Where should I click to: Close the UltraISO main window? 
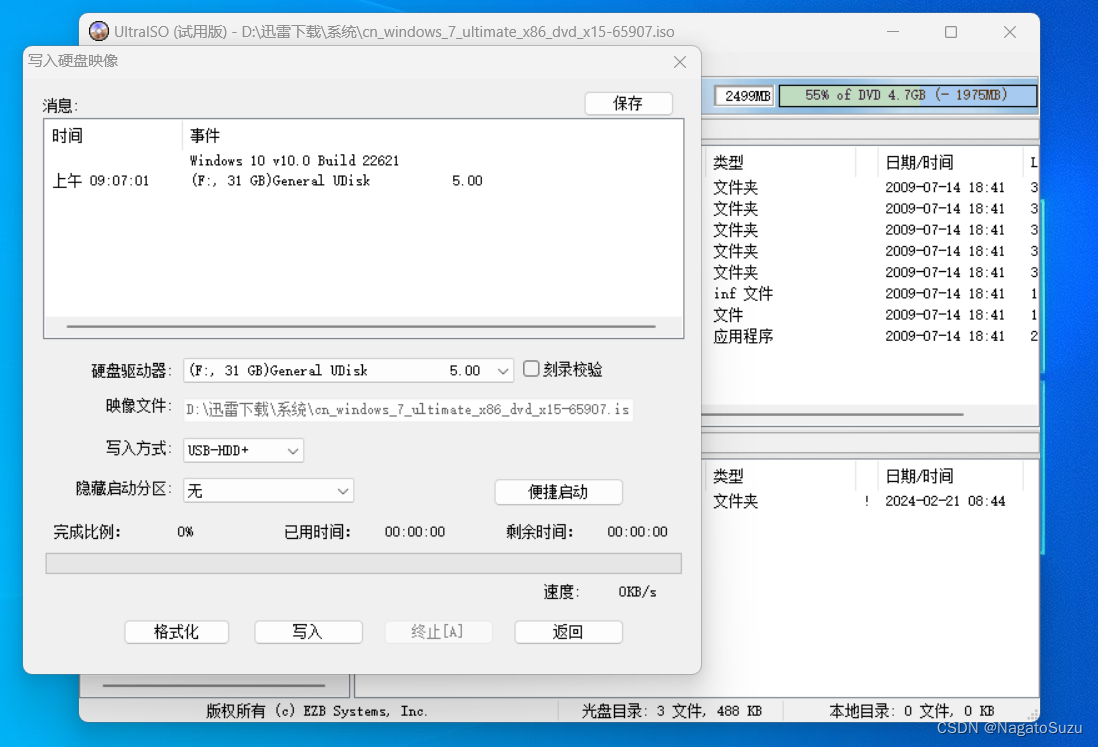pos(1009,32)
